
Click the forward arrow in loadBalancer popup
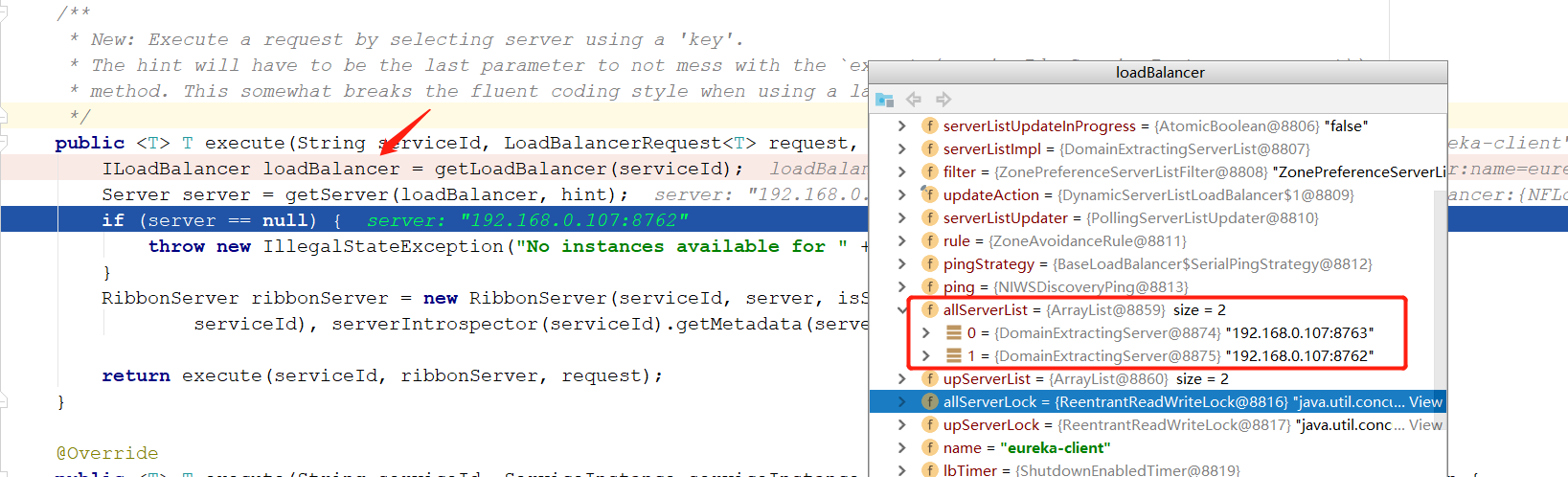(943, 100)
